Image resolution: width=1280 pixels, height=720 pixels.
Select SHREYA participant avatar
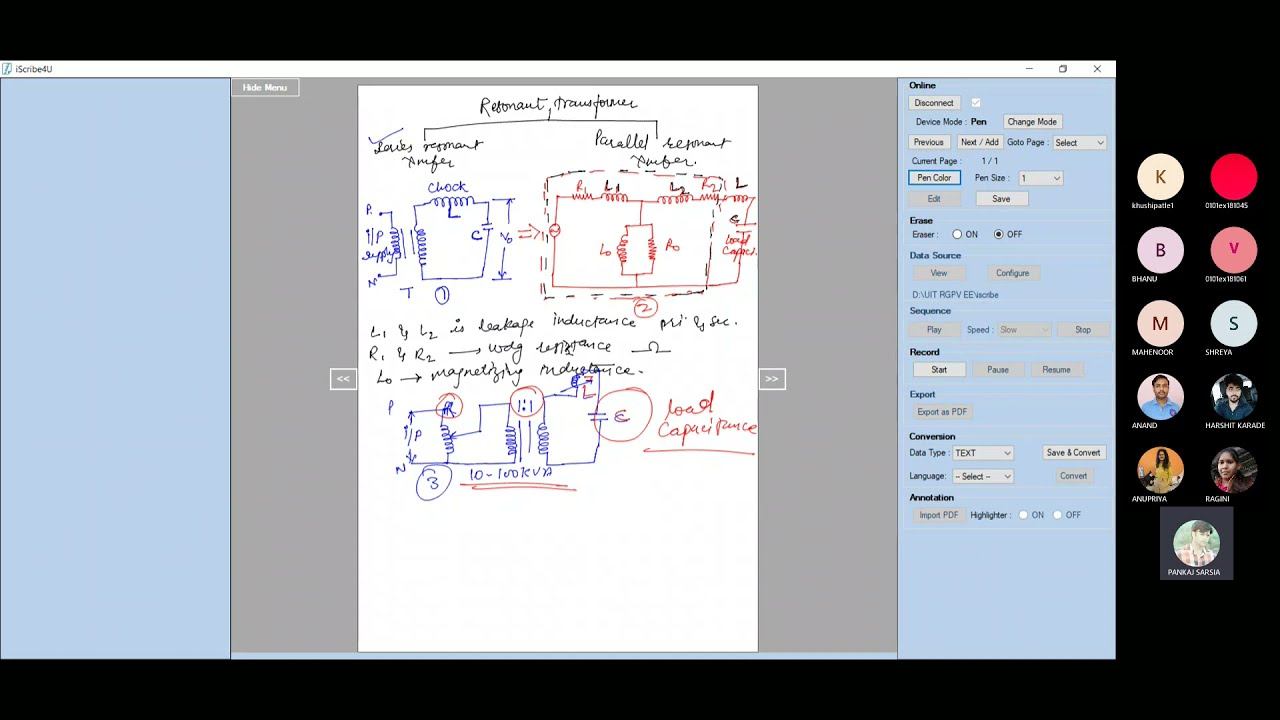tap(1234, 323)
